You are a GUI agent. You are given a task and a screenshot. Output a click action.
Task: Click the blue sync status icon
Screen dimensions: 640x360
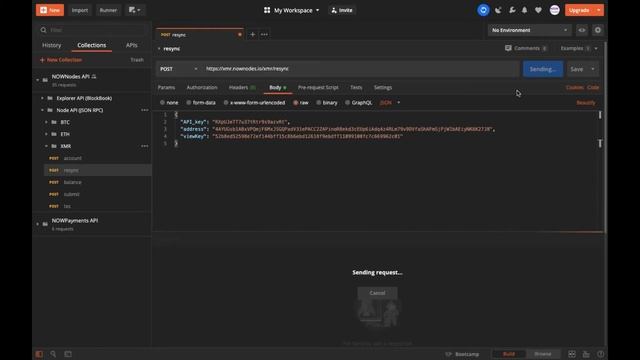(483, 10)
